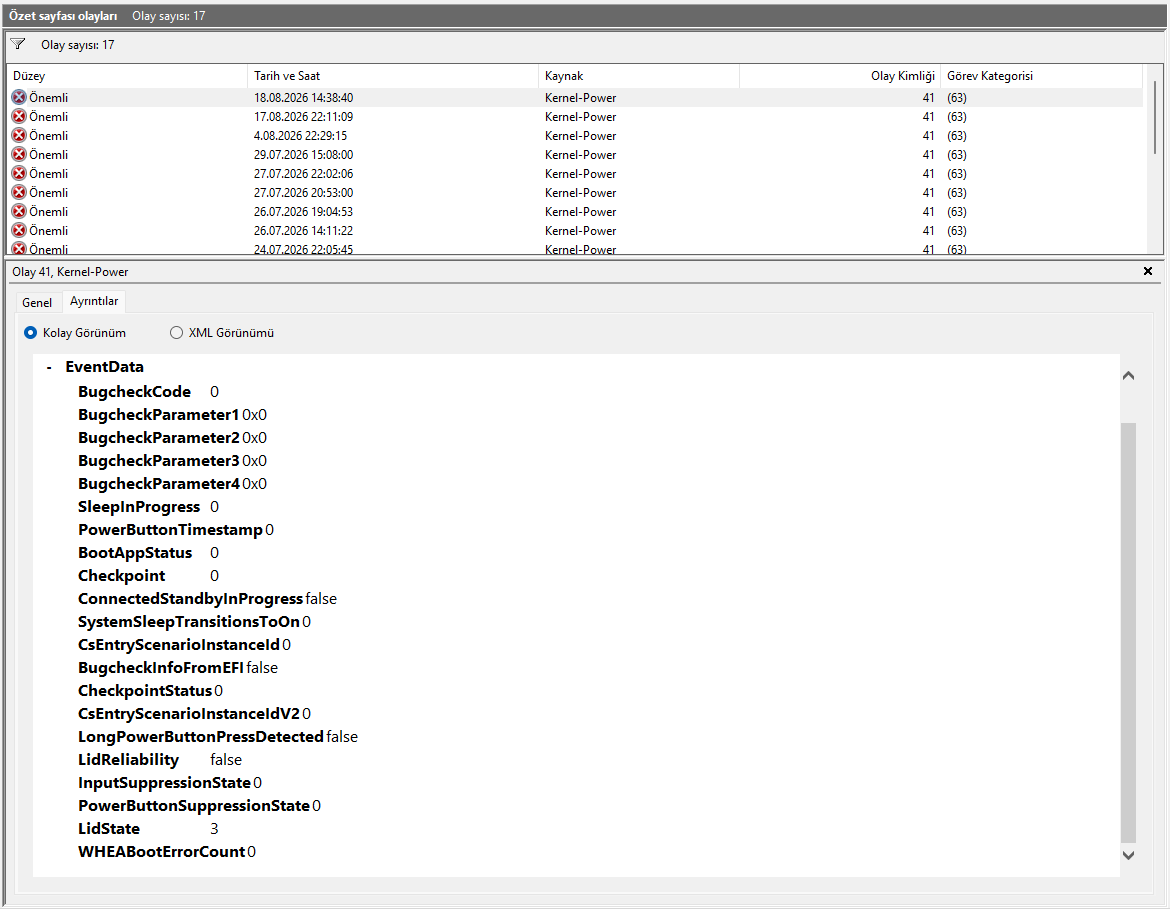
Task: Click the details pane scroll up arrow
Action: [1128, 375]
